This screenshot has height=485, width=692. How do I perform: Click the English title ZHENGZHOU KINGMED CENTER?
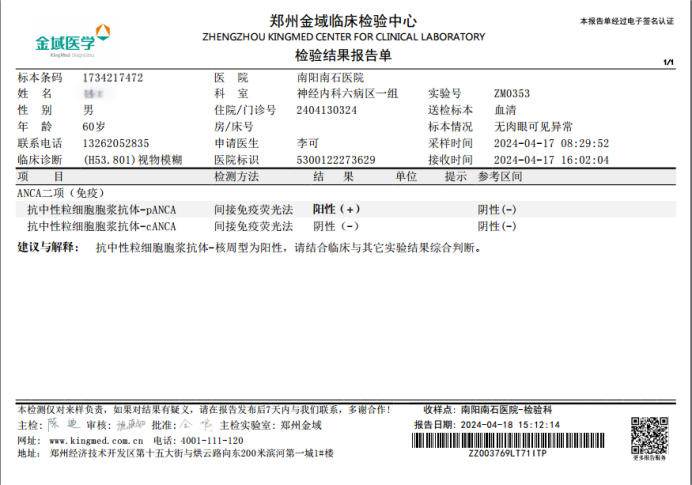coord(343,37)
